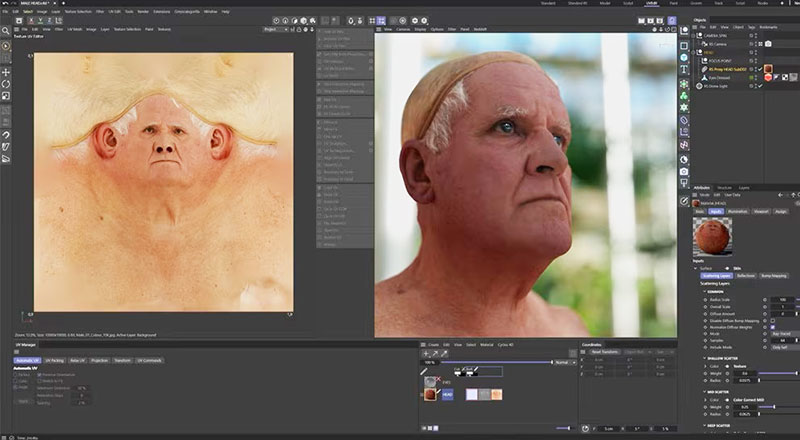Select the Scale tool in left toolbar

[x=6, y=96]
